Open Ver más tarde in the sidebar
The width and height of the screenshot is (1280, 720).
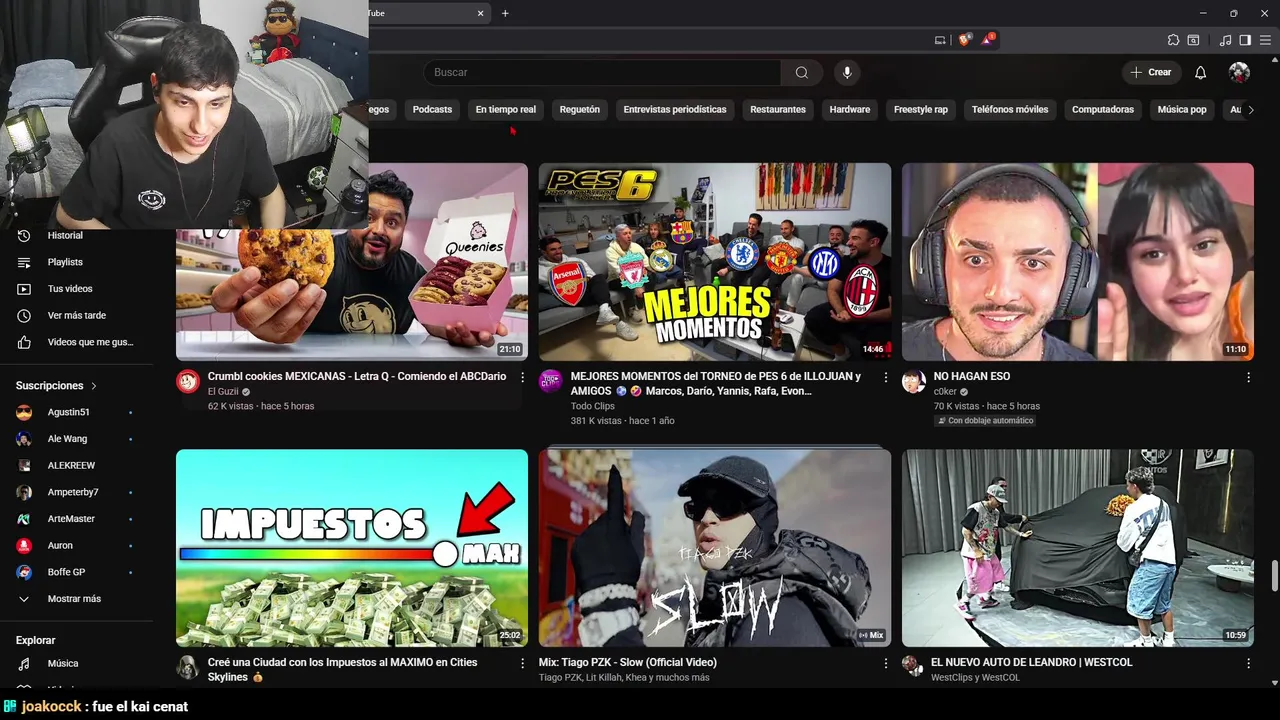[75, 316]
